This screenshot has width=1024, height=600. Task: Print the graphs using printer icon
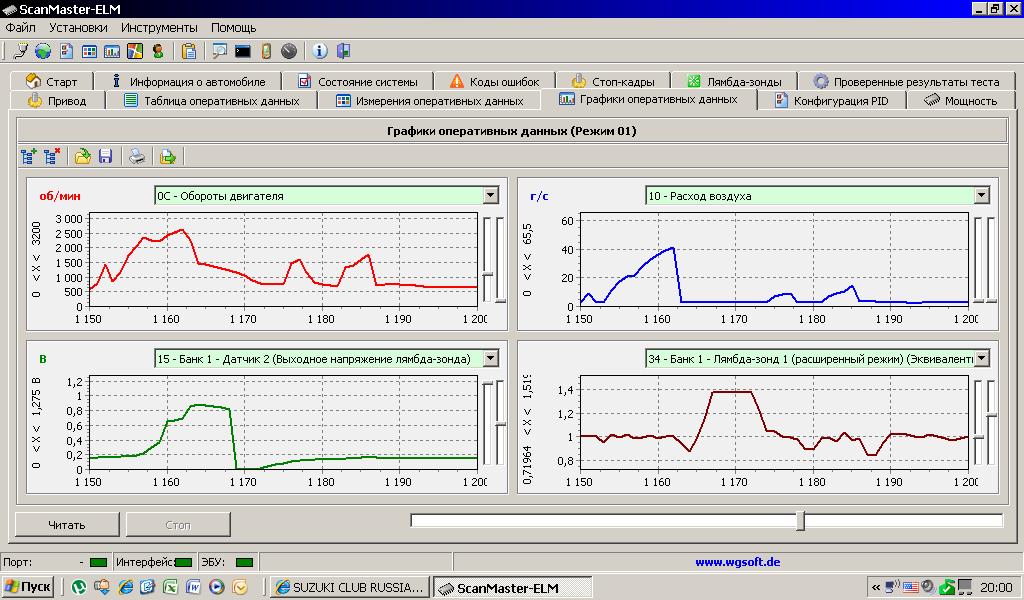tap(137, 156)
